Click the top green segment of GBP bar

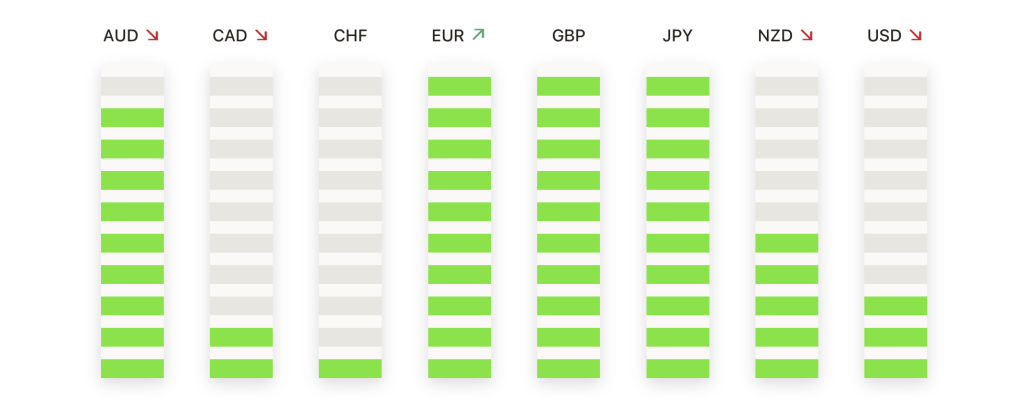(569, 86)
